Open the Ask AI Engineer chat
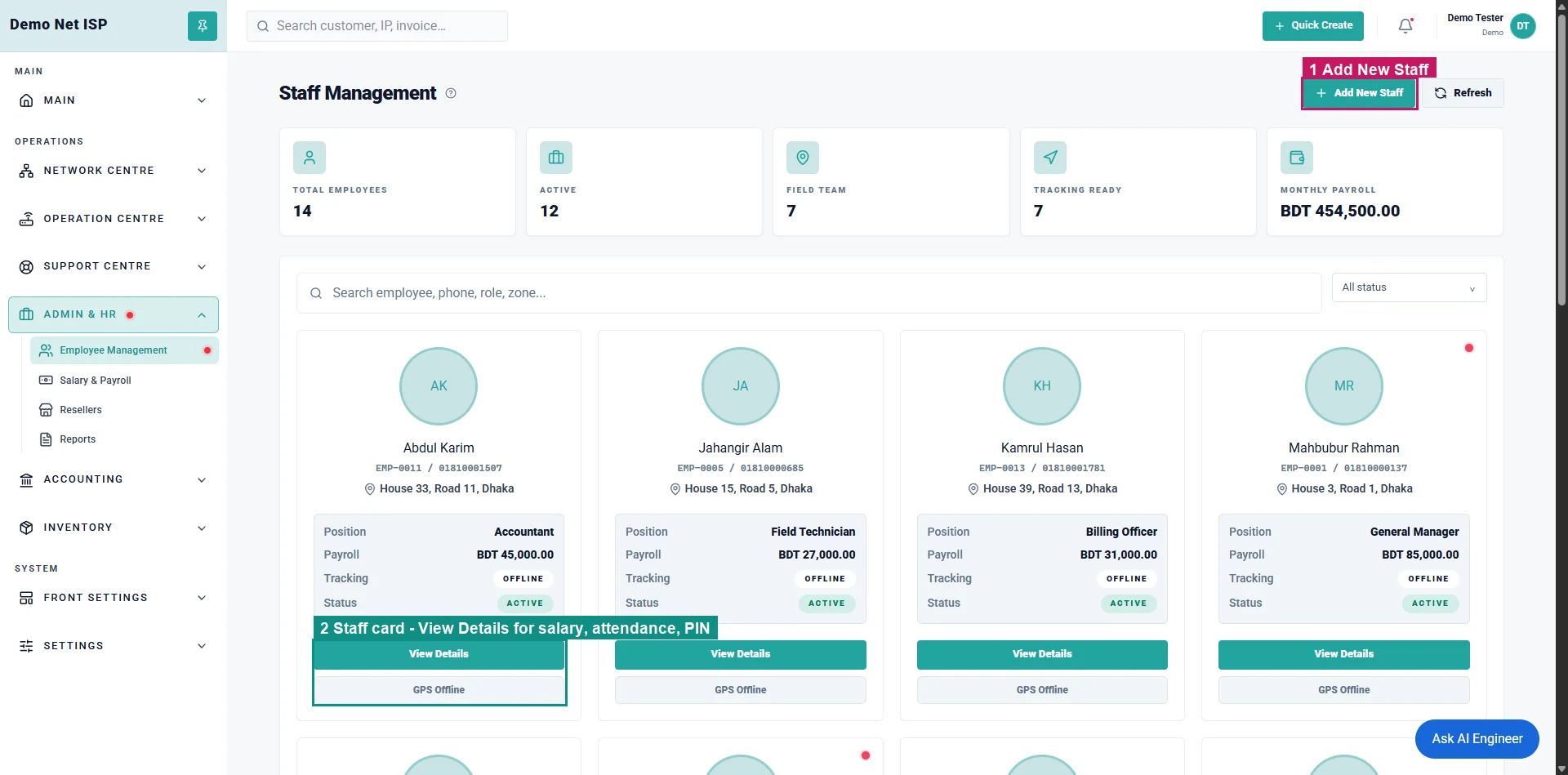This screenshot has width=1568, height=775. coord(1477,739)
